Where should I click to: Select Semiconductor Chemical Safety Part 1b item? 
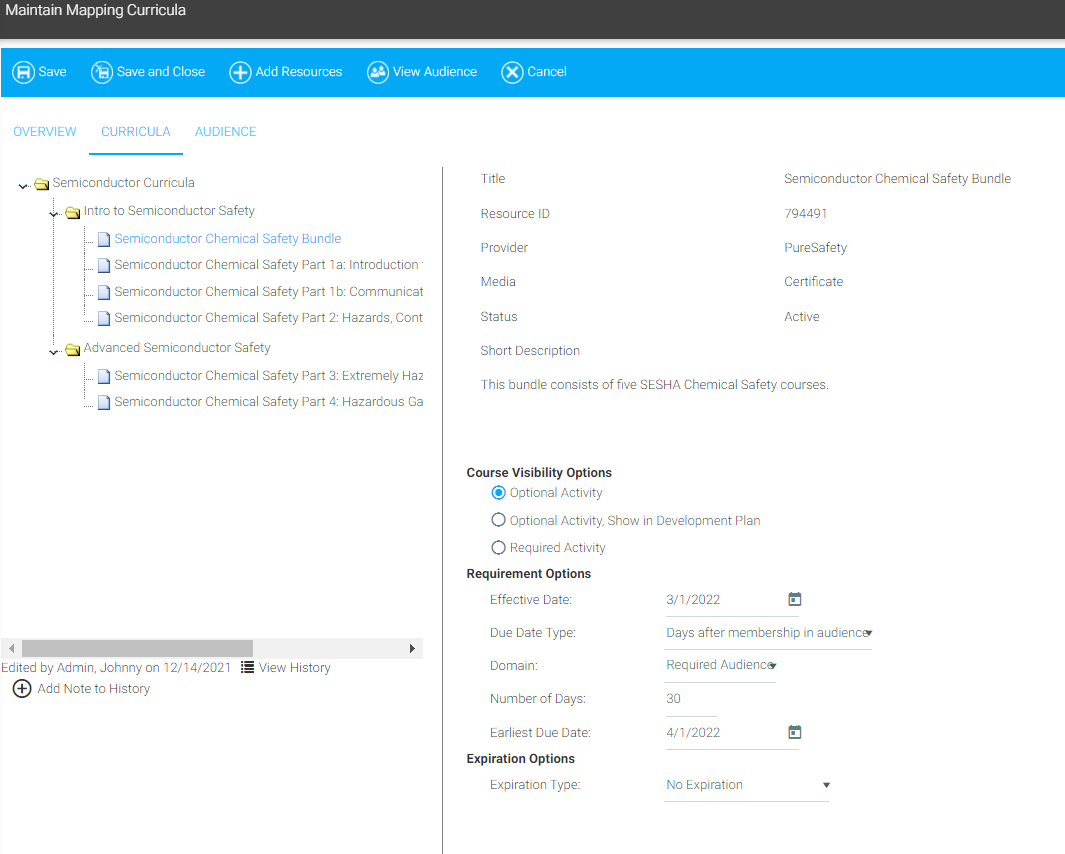point(268,291)
